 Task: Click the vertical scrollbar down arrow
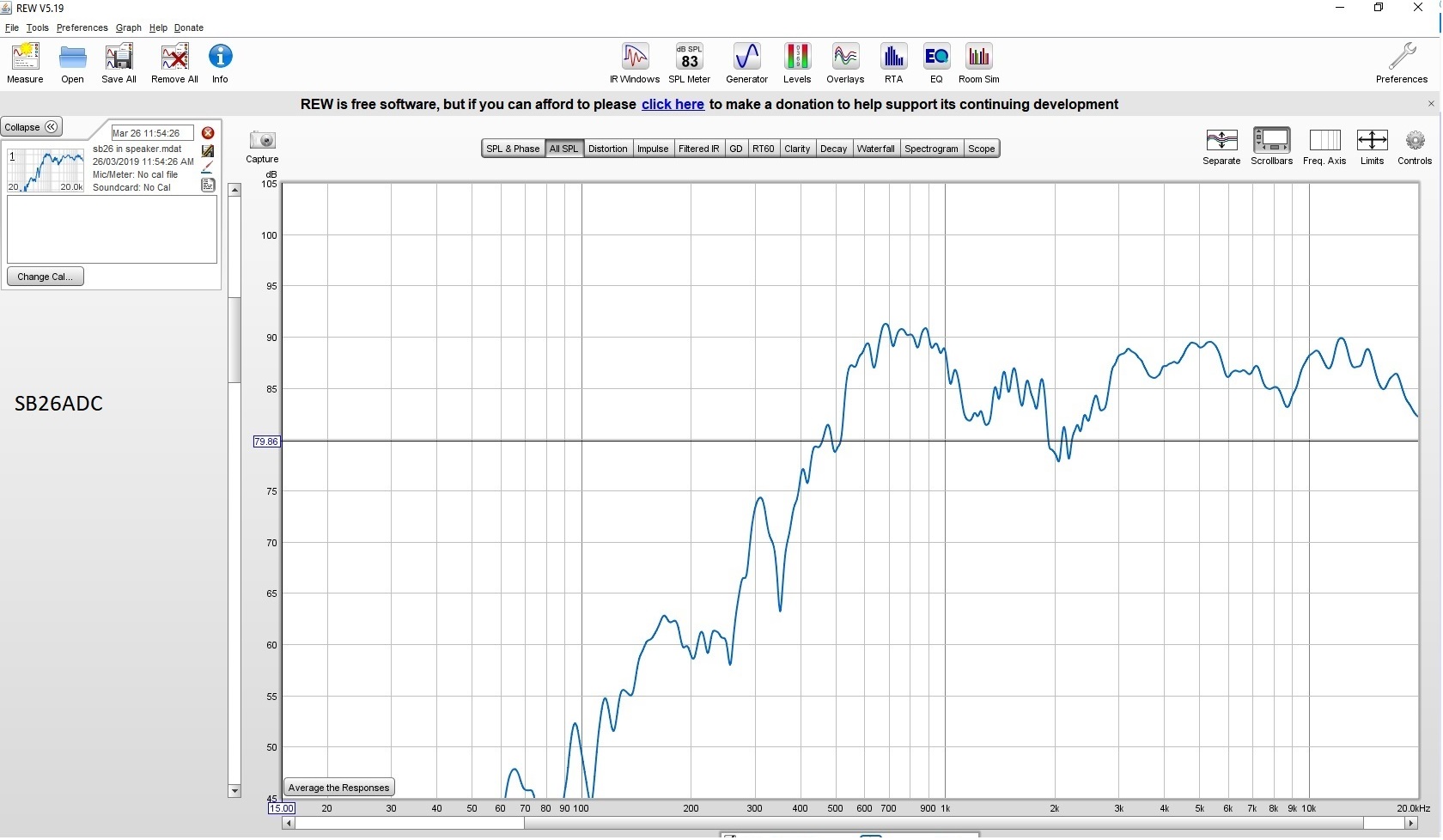coord(234,790)
